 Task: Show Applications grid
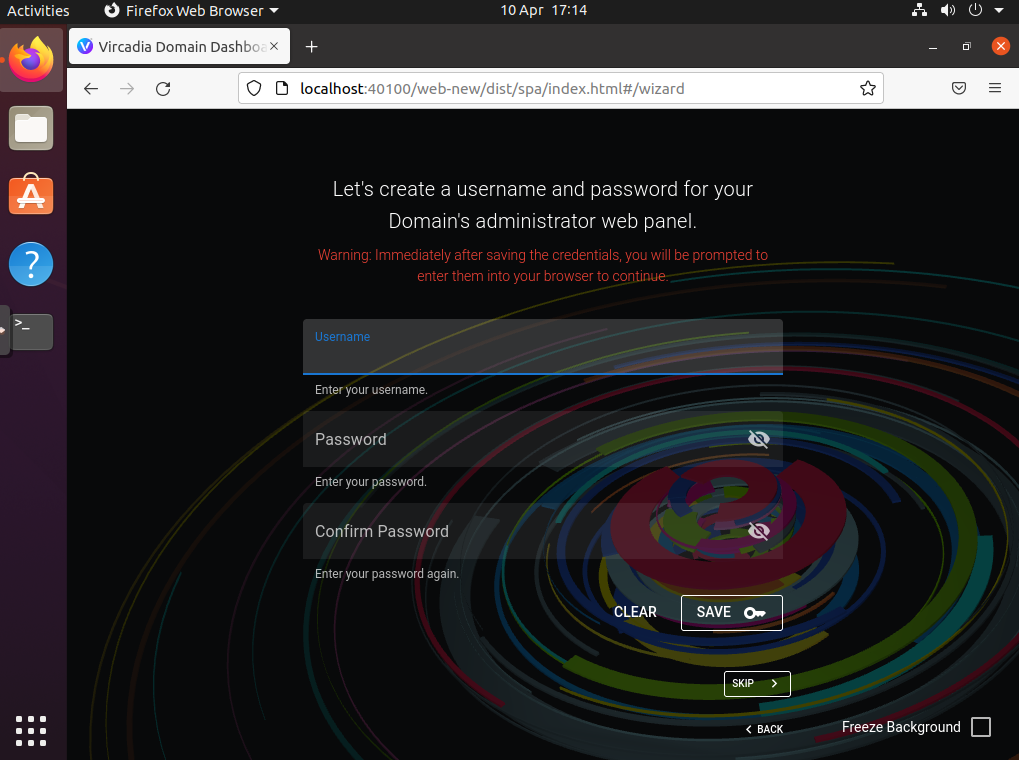(x=31, y=731)
